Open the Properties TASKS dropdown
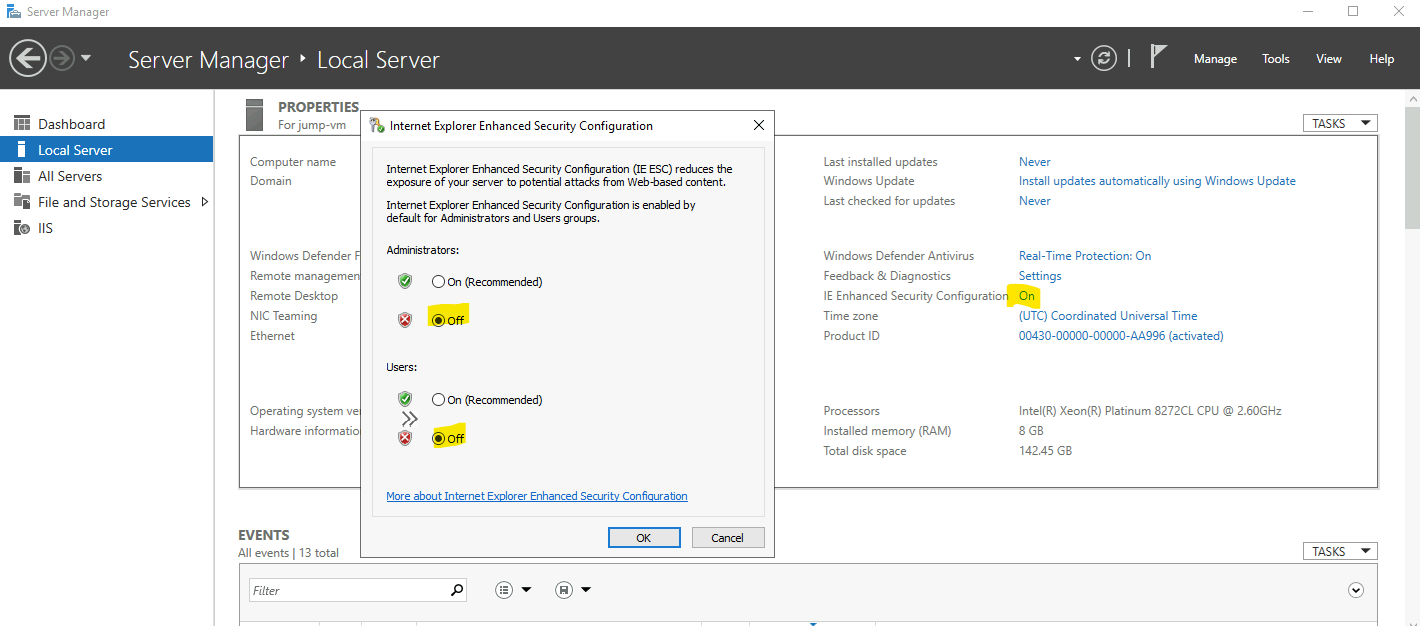The width and height of the screenshot is (1420, 626). coord(1339,123)
